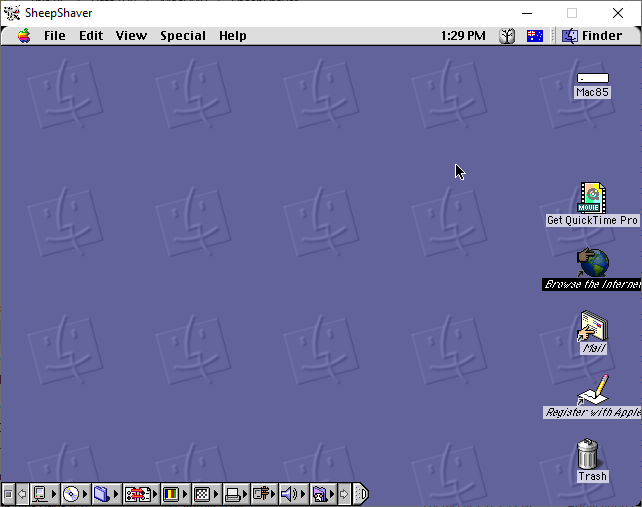The width and height of the screenshot is (642, 507).
Task: Open the View menu
Action: coord(131,36)
